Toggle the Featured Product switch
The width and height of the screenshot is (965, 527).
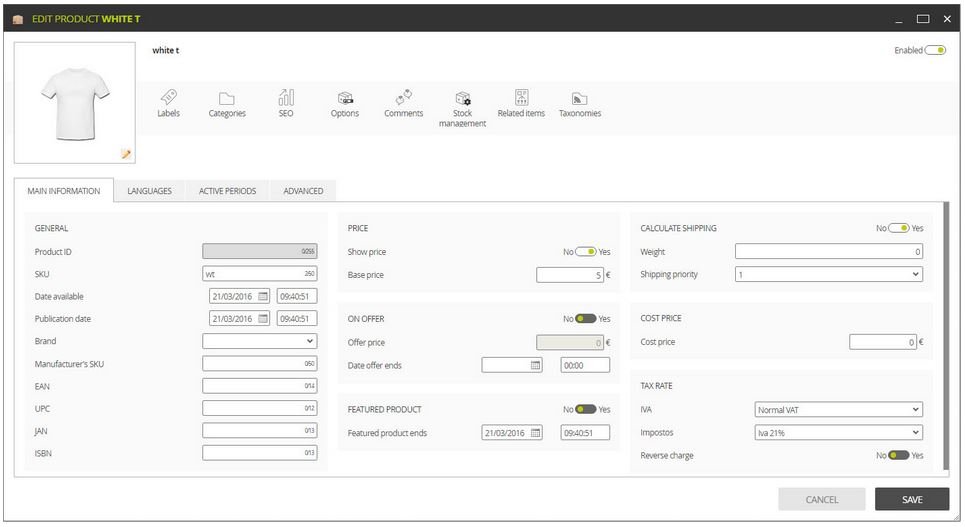(585, 409)
